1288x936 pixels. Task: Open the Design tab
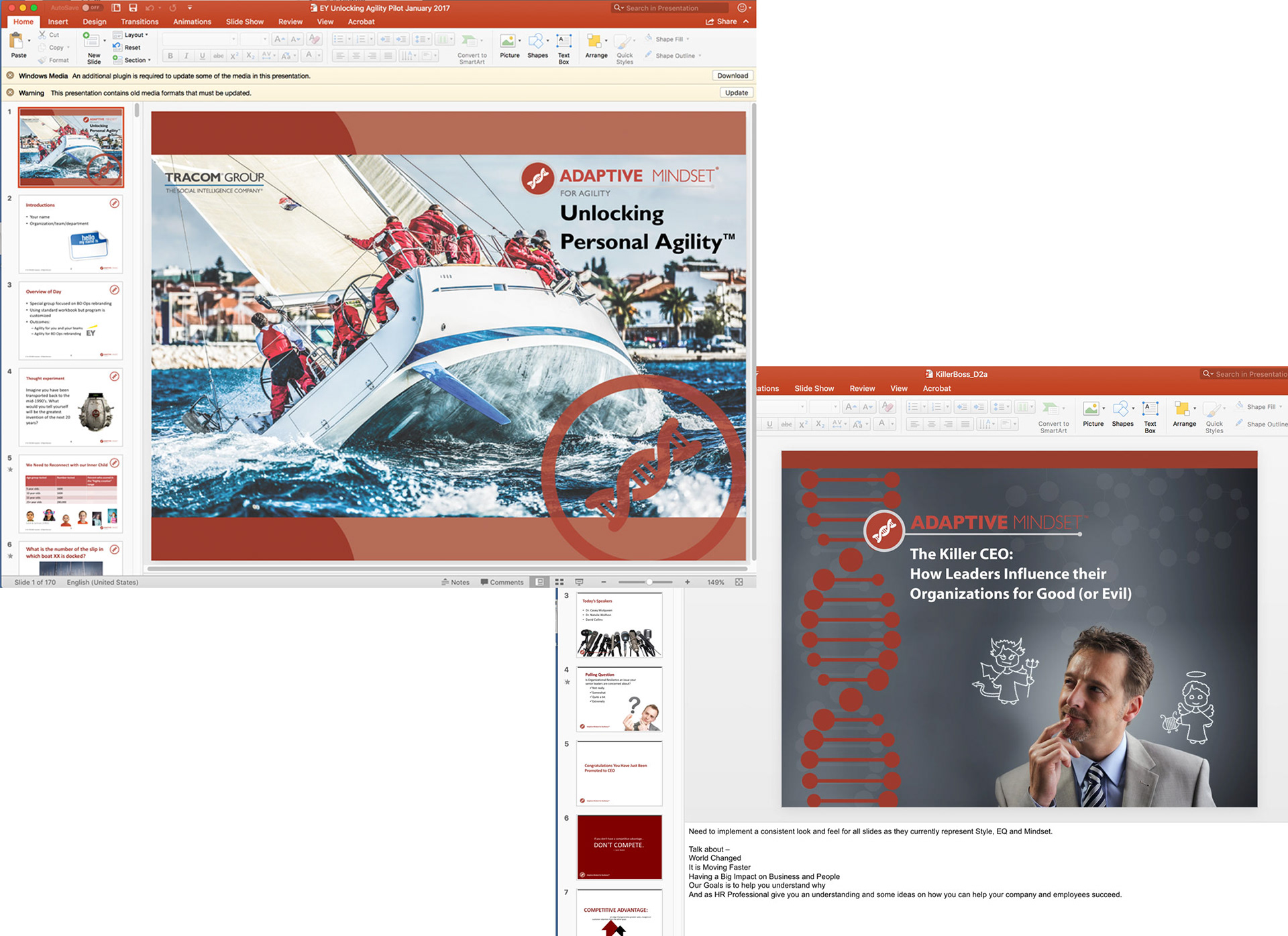point(95,21)
